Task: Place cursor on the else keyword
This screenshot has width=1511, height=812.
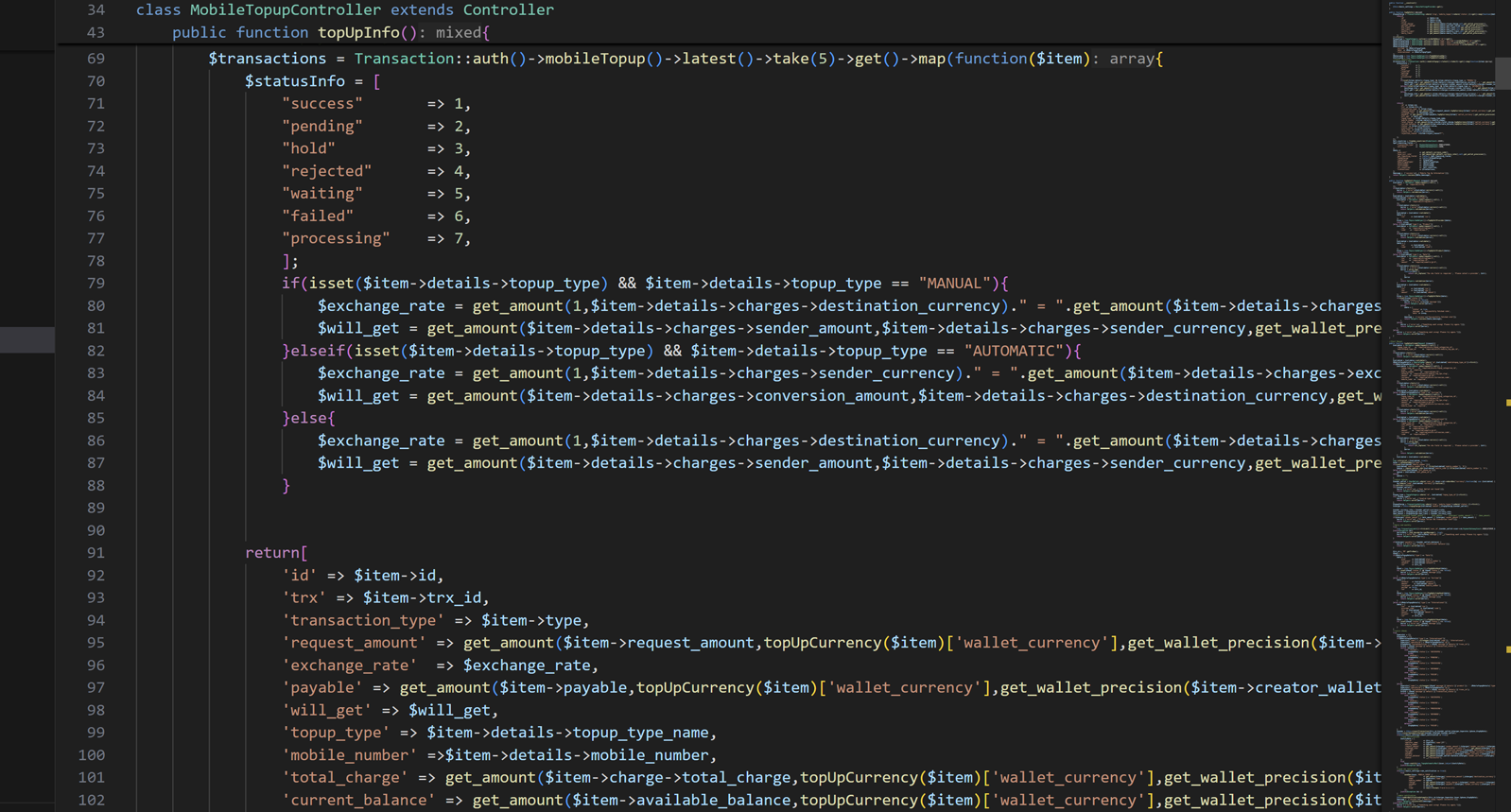Action: click(308, 418)
